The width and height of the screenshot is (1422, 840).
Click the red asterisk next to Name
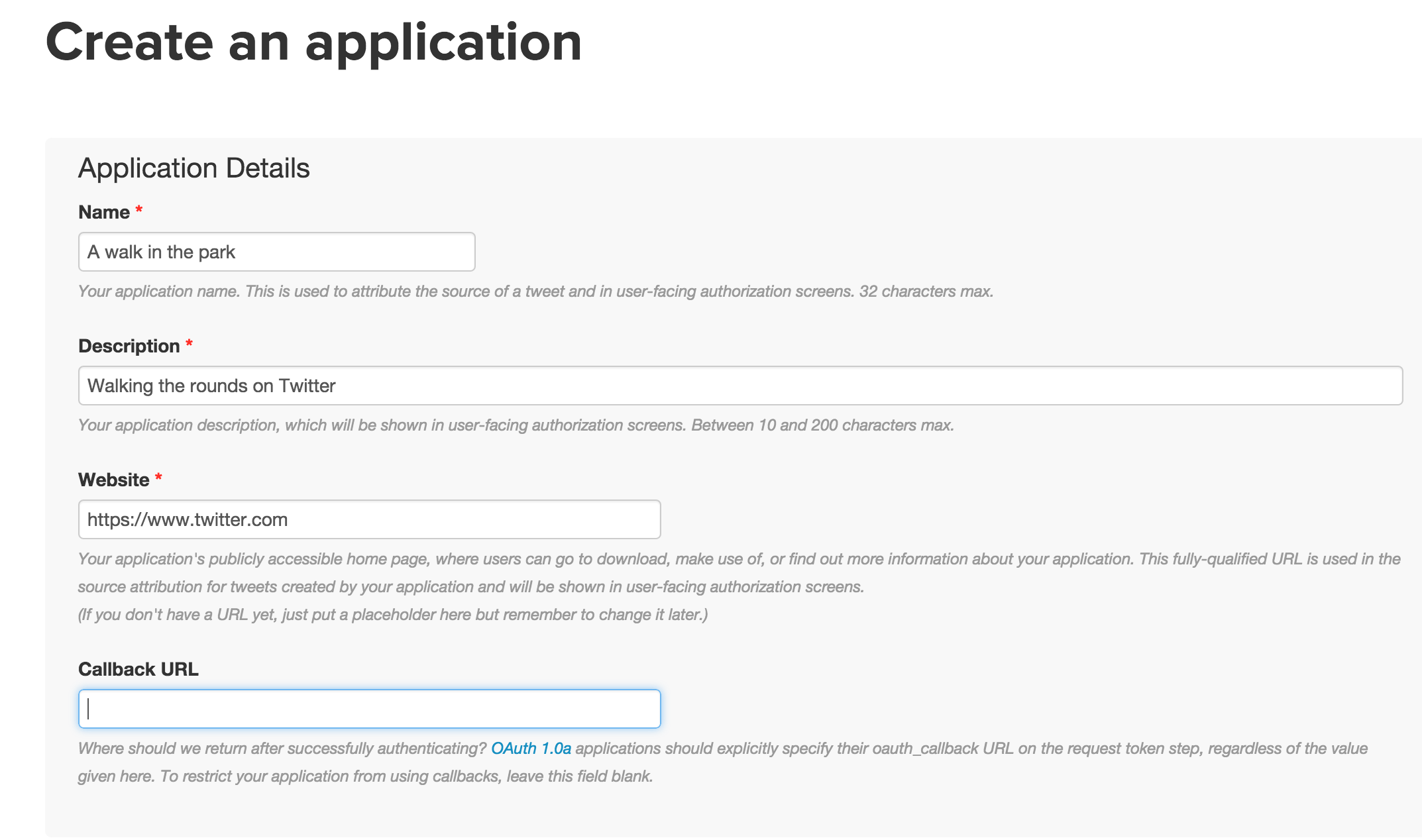click(x=139, y=210)
